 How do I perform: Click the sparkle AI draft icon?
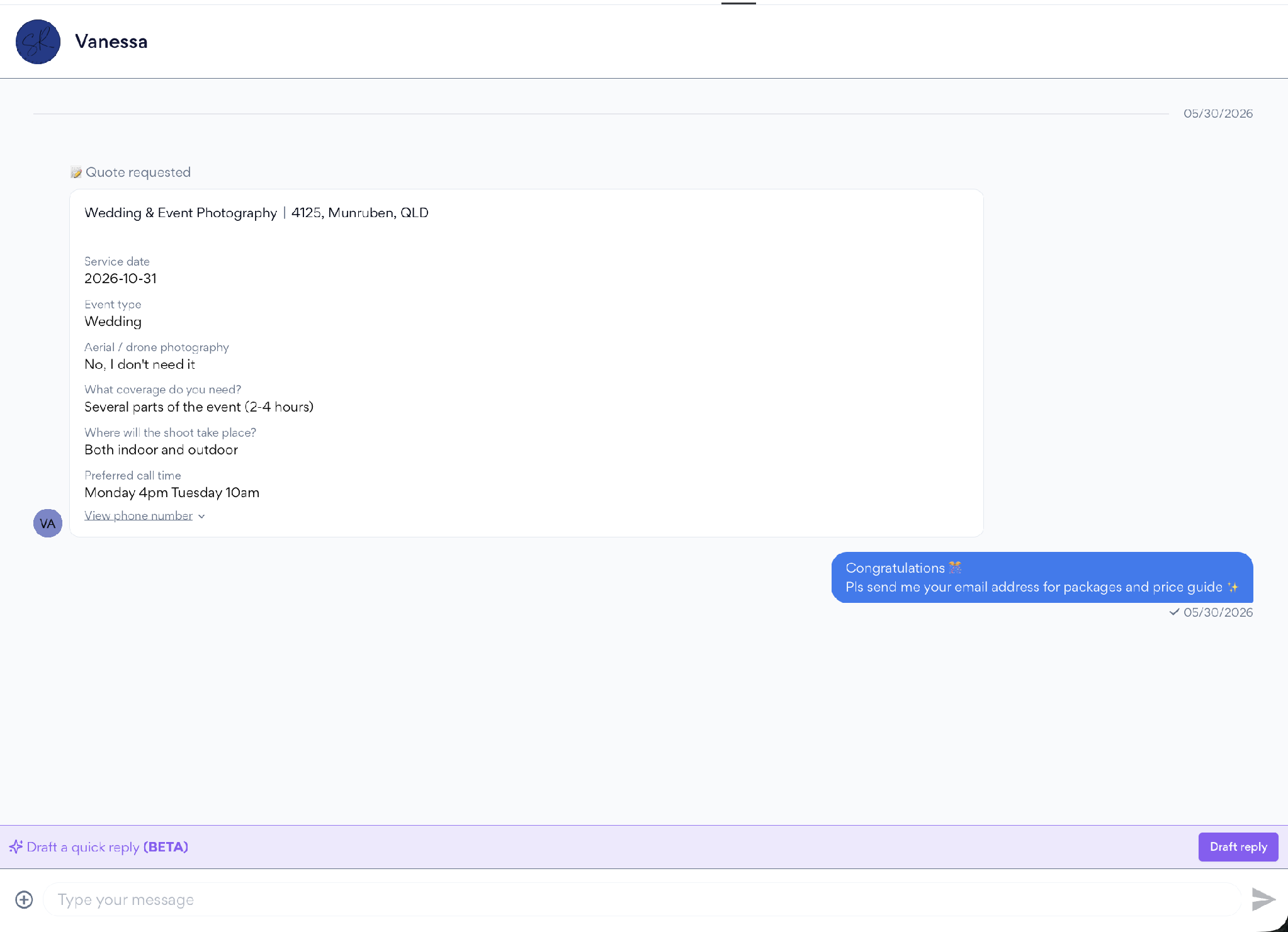tap(16, 846)
